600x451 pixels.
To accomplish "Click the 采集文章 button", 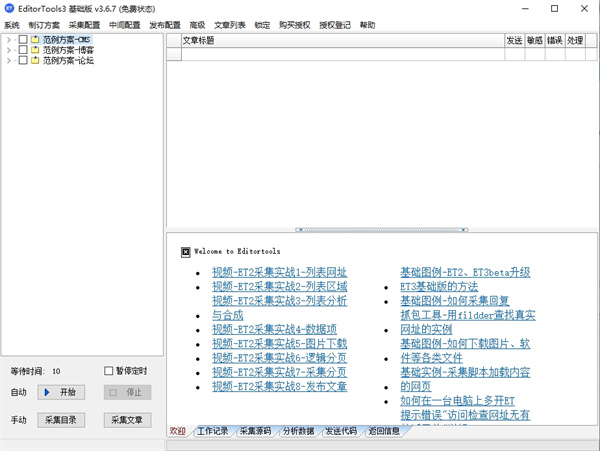I will [x=127, y=420].
